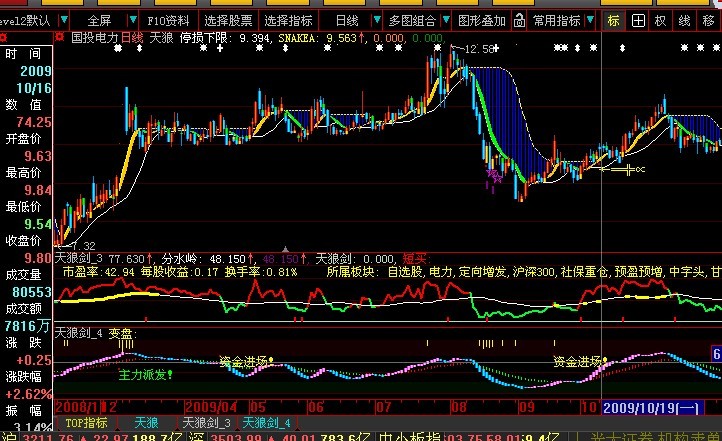Open F10资料 company info
Viewport: 722px width, 441px height.
[x=168, y=21]
